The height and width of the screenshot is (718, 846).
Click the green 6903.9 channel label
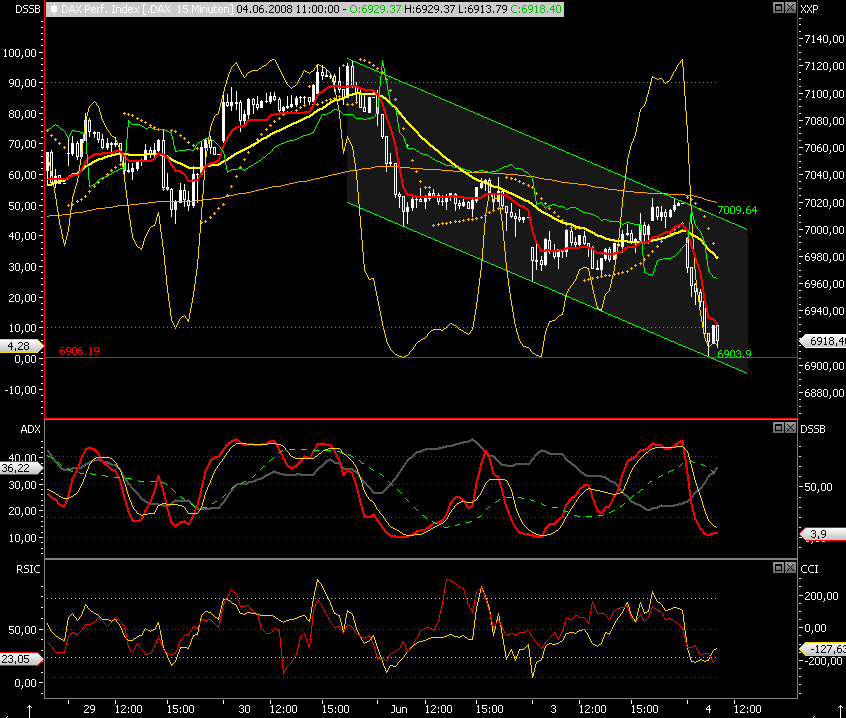click(734, 354)
